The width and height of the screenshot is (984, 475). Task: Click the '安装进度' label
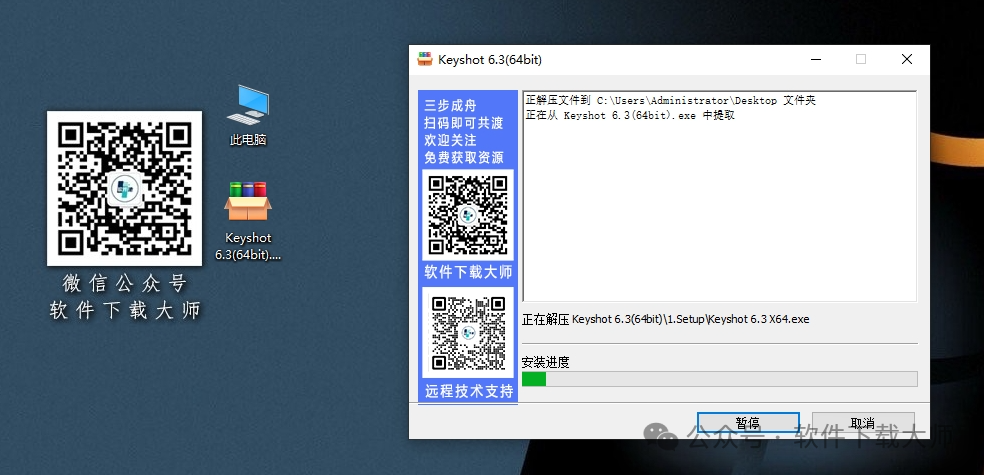click(x=545, y=362)
